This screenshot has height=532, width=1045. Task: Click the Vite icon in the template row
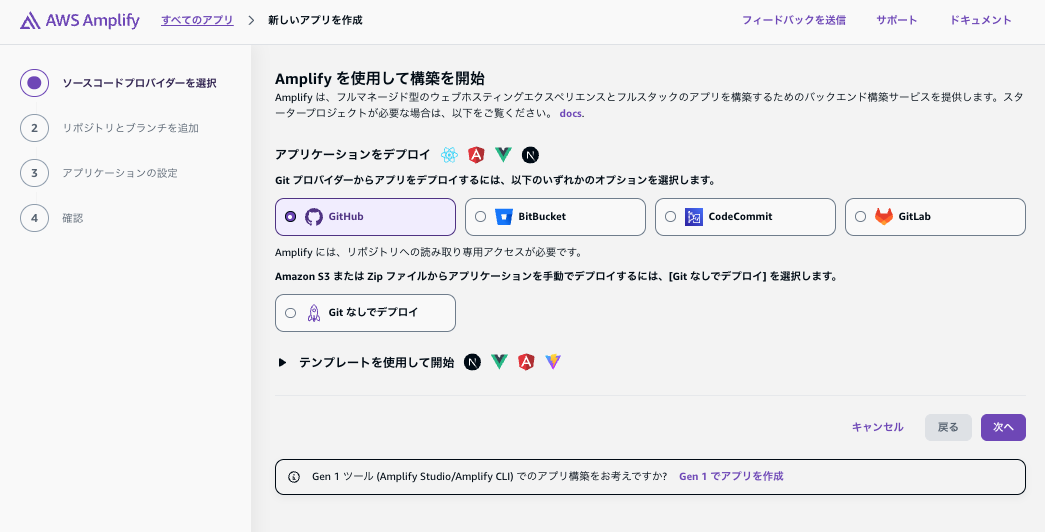point(553,362)
